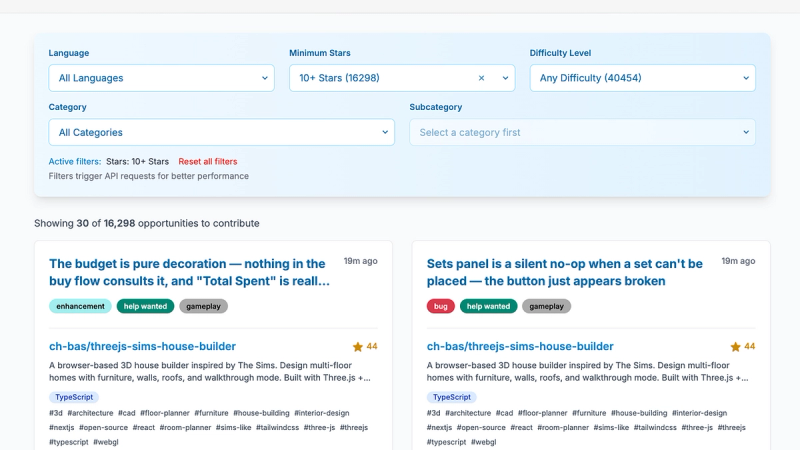
Task: Open the Sets panel silent no-op issue
Action: click(x=564, y=272)
